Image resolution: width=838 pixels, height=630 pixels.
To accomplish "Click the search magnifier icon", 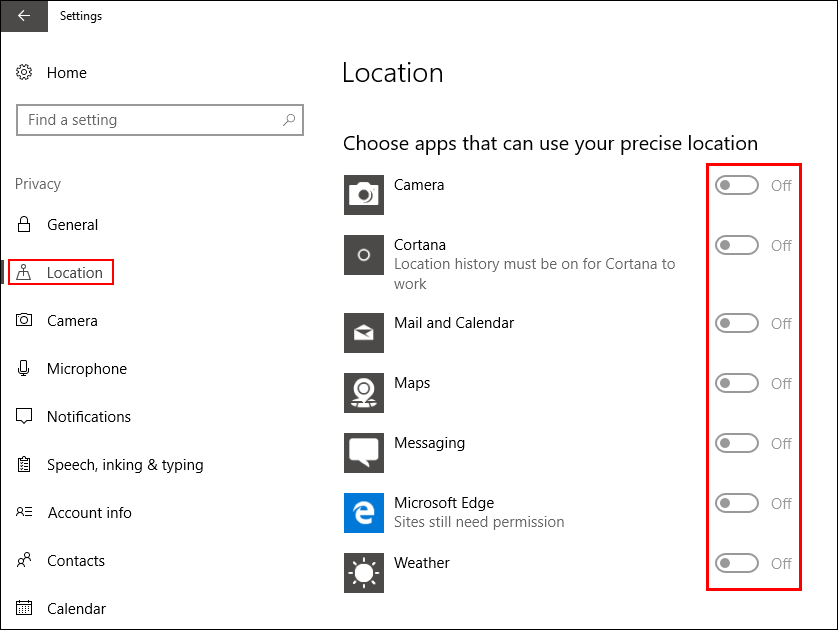I will [x=289, y=120].
